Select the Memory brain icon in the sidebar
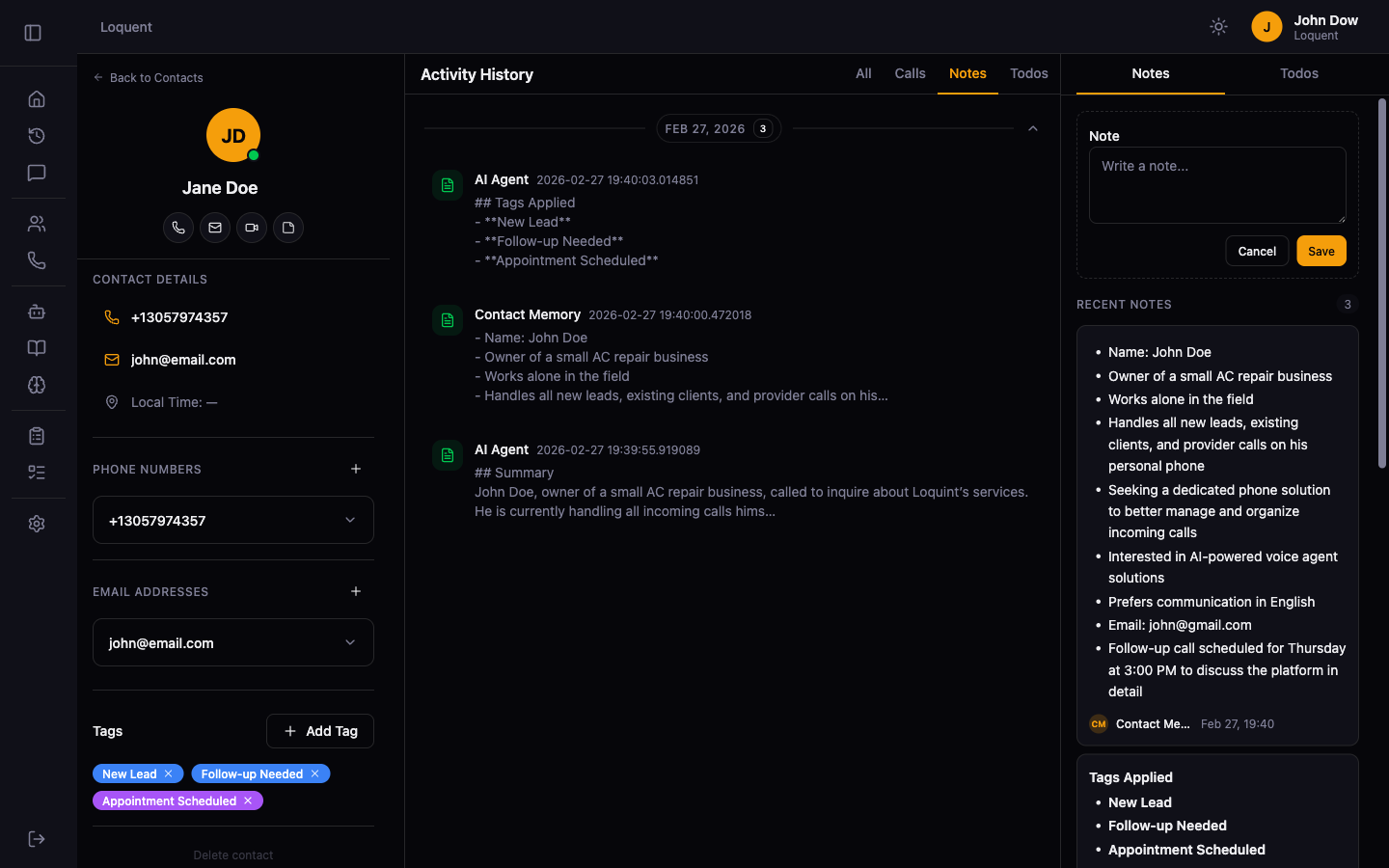 [x=37, y=385]
